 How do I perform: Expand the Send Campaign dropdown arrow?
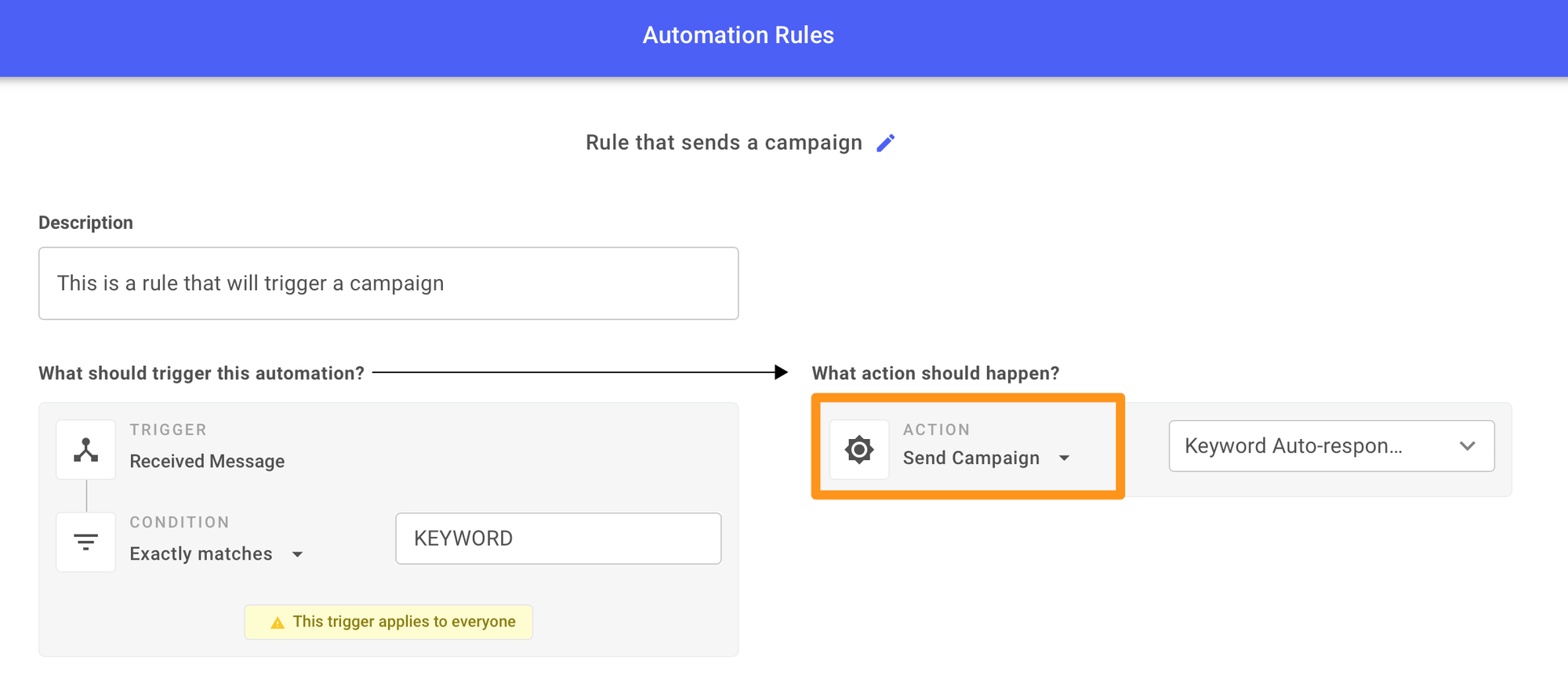point(1064,458)
